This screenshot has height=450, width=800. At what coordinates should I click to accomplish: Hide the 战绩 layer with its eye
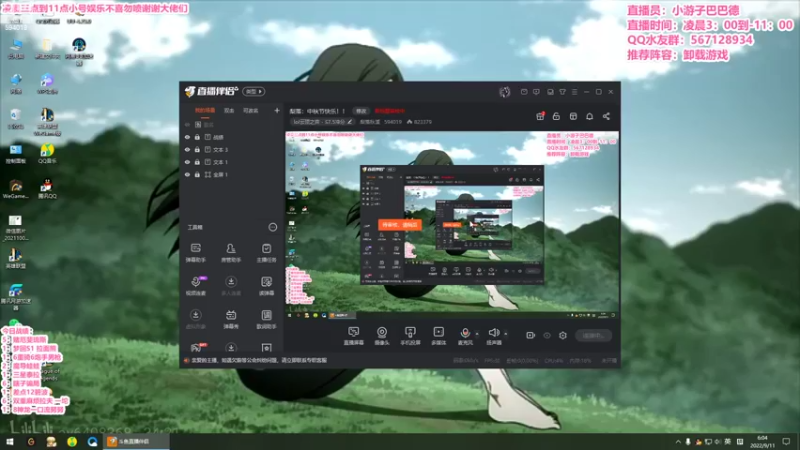pyautogui.click(x=187, y=137)
